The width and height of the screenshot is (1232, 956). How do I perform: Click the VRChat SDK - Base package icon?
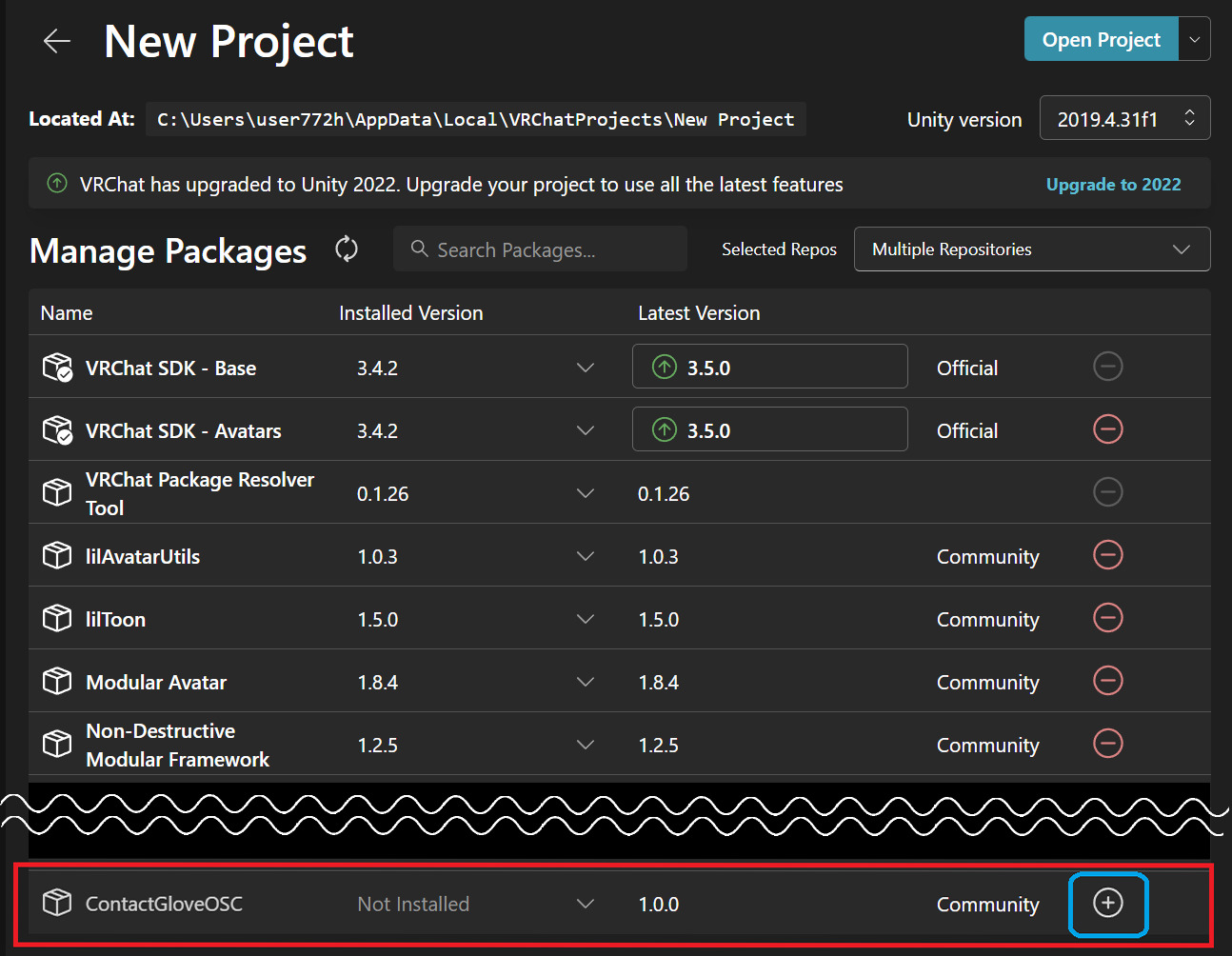point(57,367)
